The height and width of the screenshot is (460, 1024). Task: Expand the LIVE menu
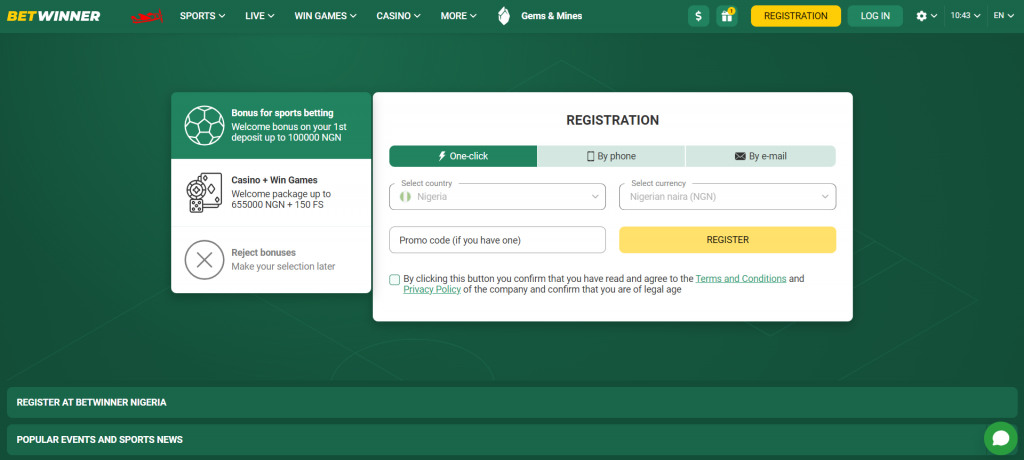click(x=260, y=16)
